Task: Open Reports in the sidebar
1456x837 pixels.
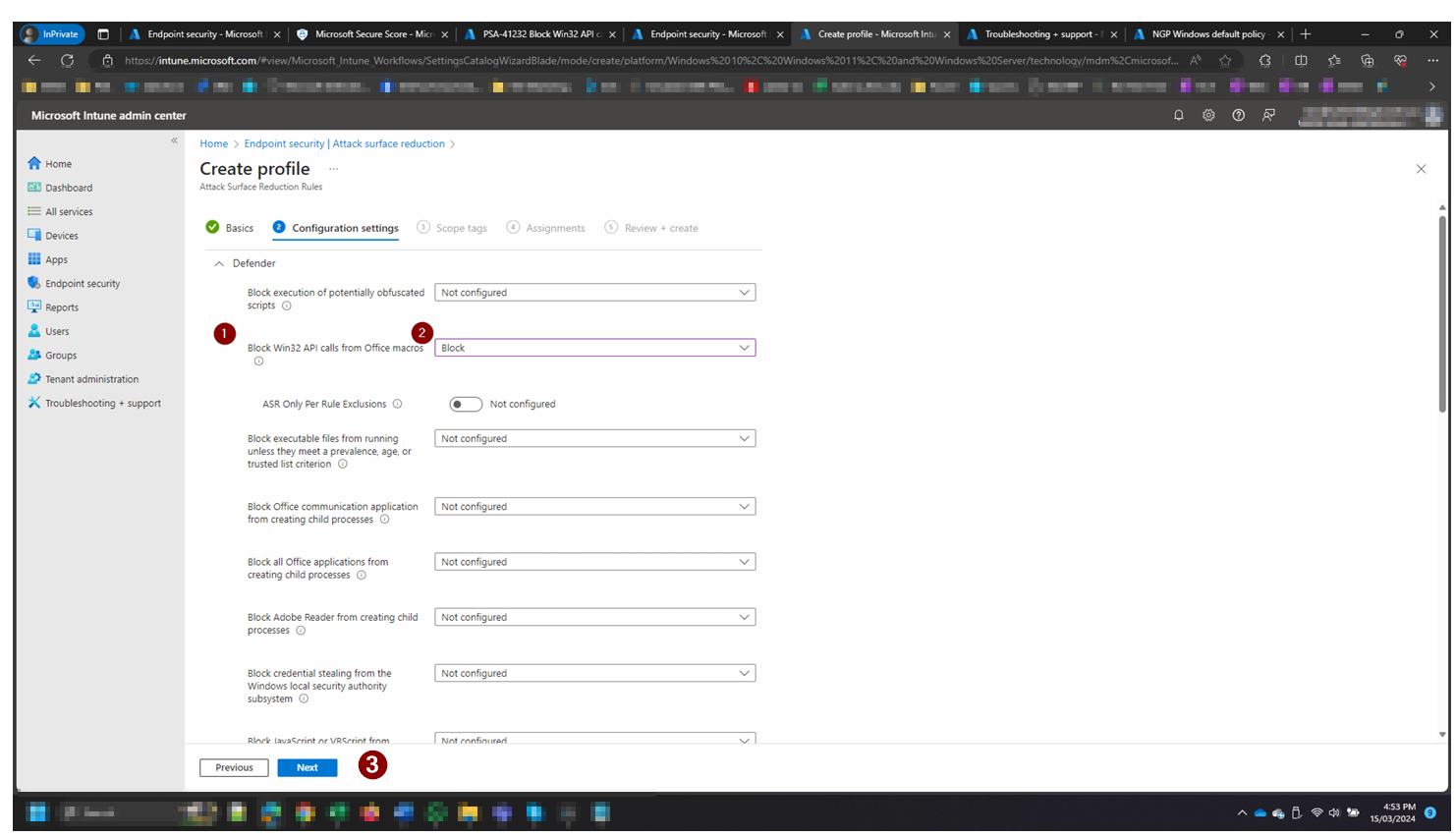Action: click(x=53, y=307)
